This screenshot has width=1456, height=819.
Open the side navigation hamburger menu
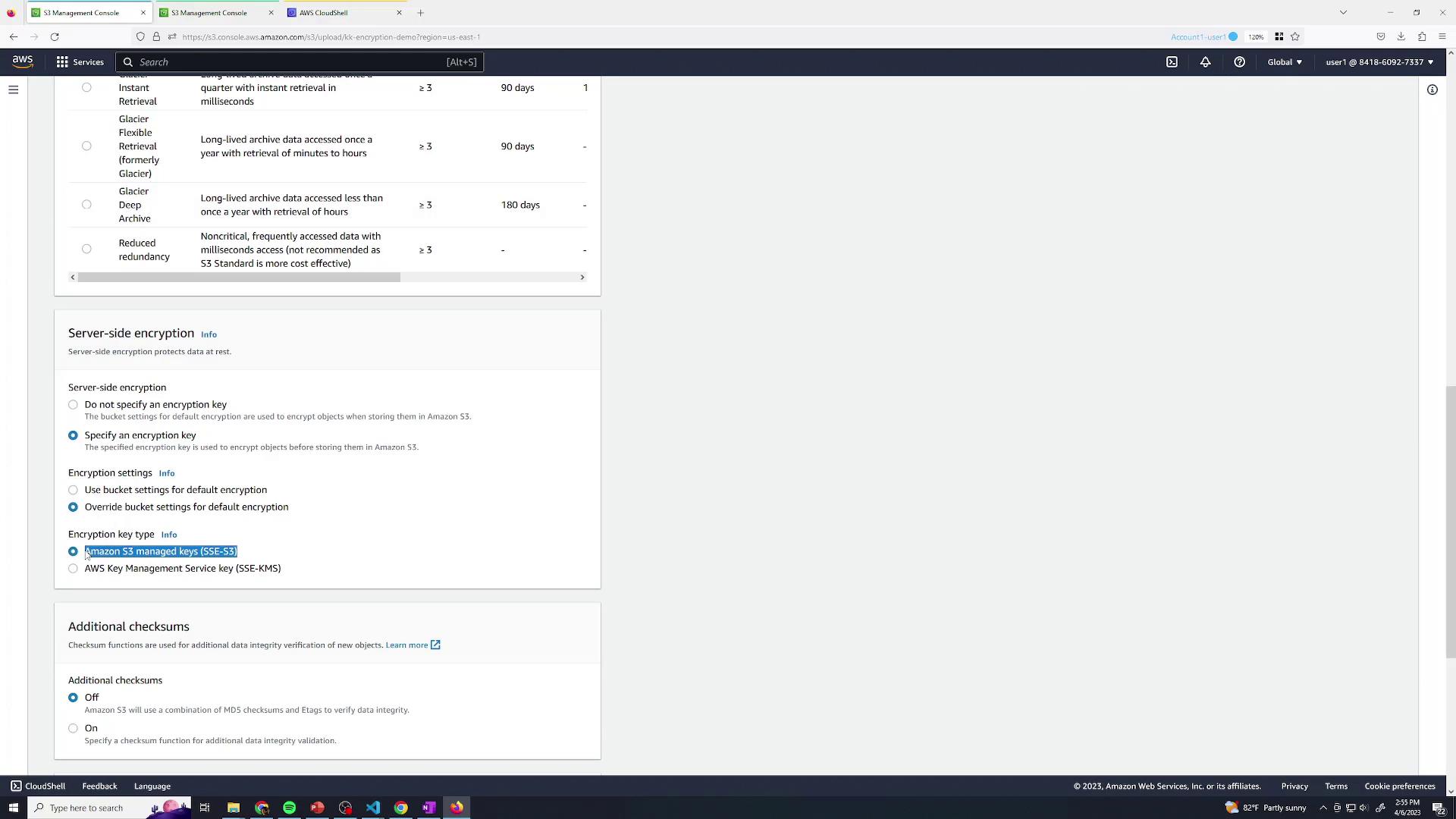(x=13, y=89)
